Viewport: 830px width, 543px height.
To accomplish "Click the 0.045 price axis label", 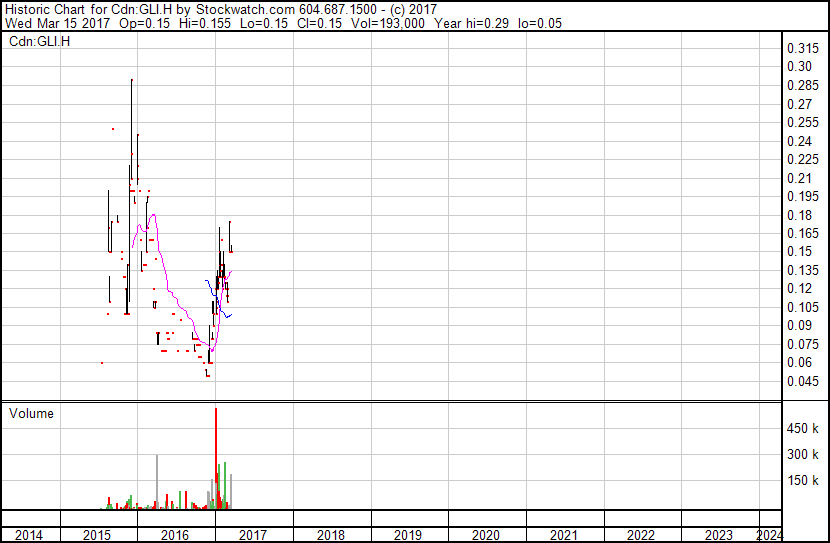I will (x=803, y=381).
